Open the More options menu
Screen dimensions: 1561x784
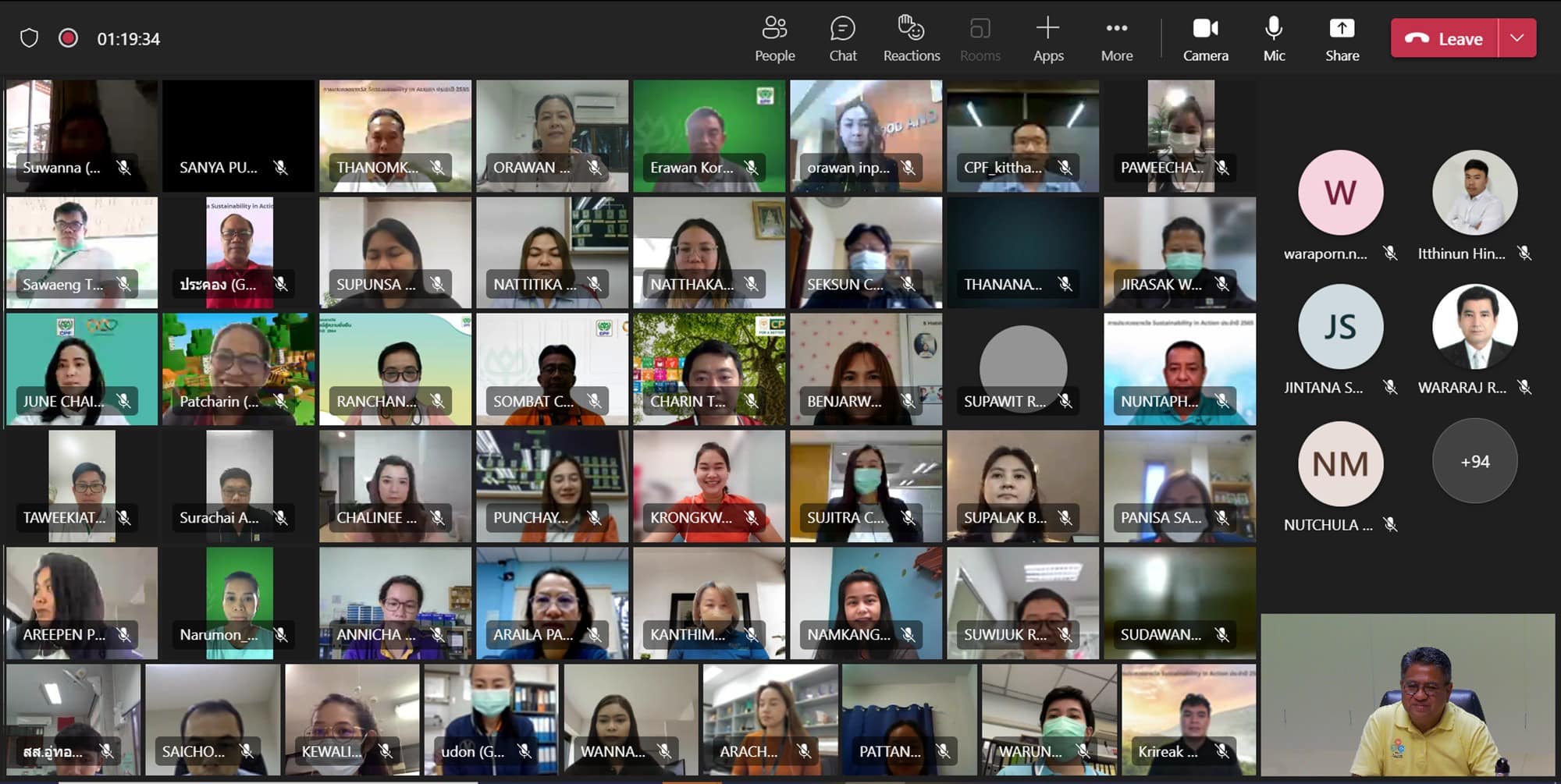click(x=1116, y=38)
